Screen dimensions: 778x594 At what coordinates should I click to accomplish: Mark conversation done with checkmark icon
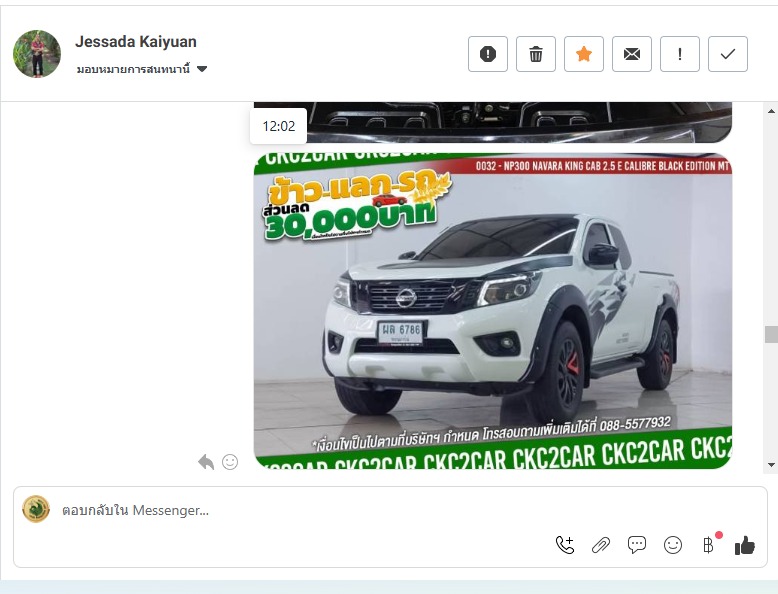[x=728, y=54]
